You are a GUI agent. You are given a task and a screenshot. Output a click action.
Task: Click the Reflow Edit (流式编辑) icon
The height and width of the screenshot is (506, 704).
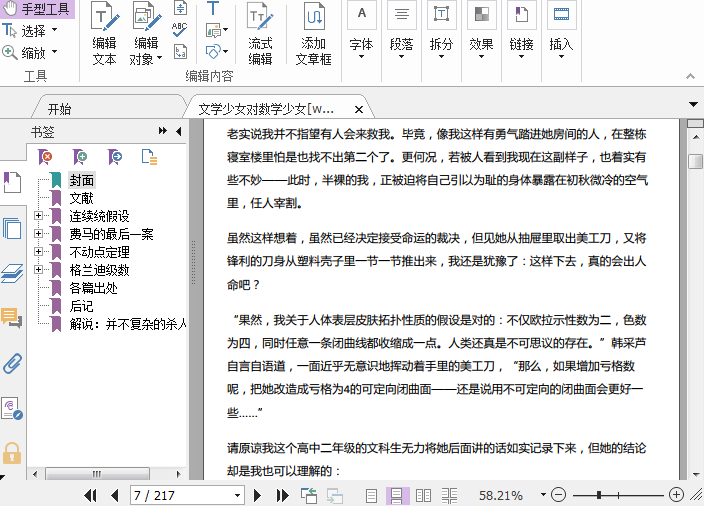pos(260,33)
